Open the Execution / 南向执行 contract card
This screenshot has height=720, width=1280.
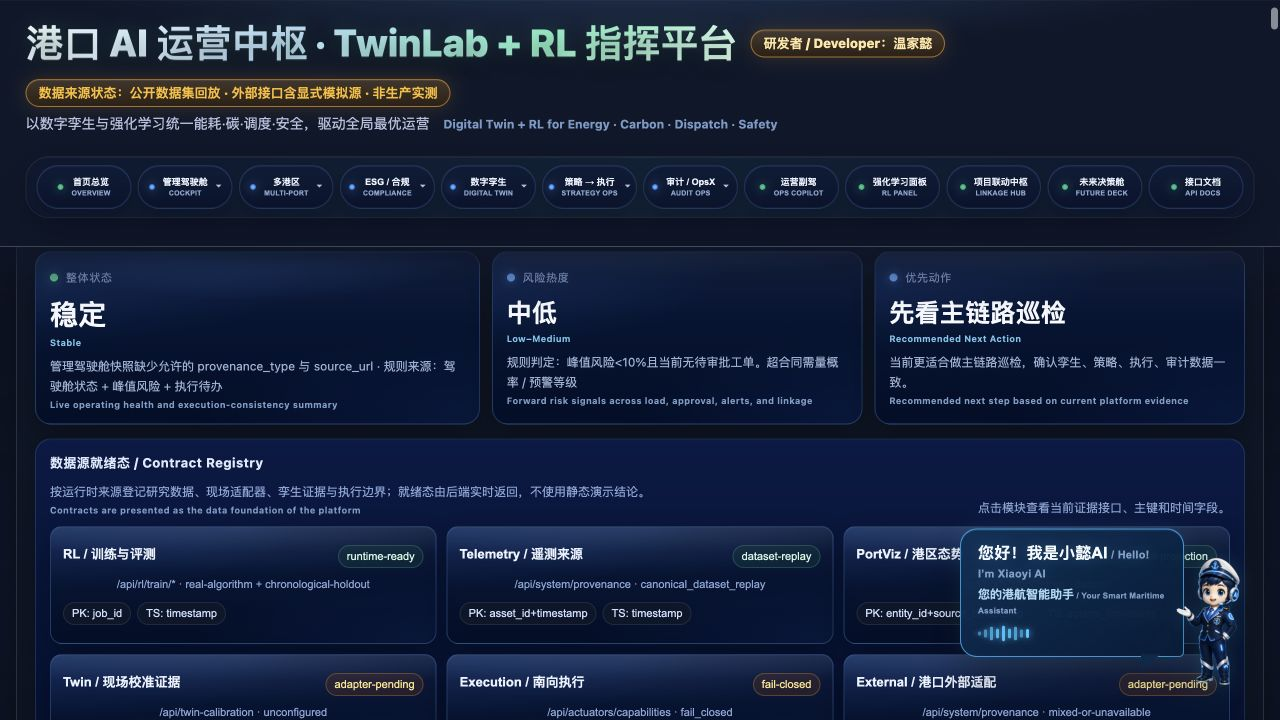[640, 688]
